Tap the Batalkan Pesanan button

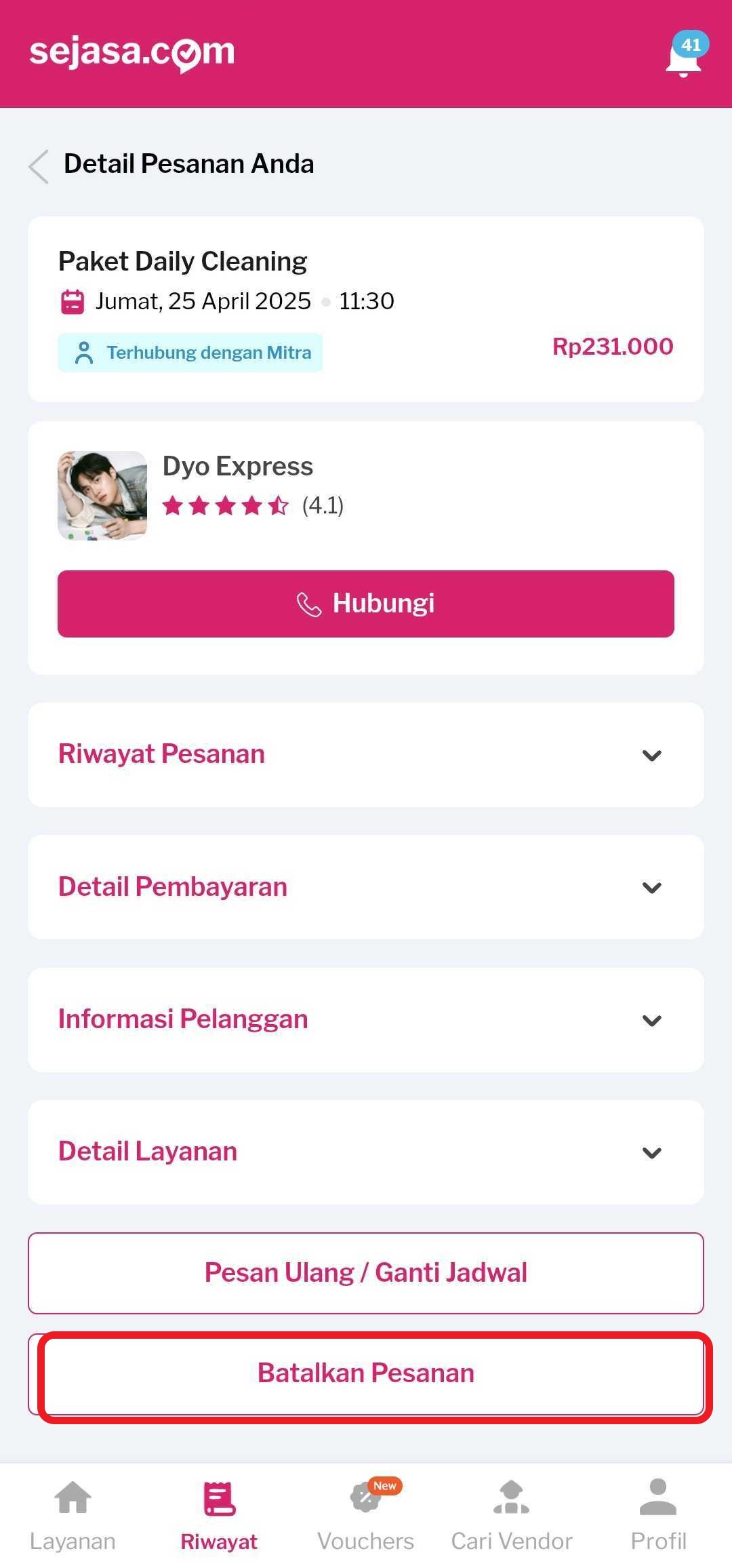click(x=366, y=1373)
